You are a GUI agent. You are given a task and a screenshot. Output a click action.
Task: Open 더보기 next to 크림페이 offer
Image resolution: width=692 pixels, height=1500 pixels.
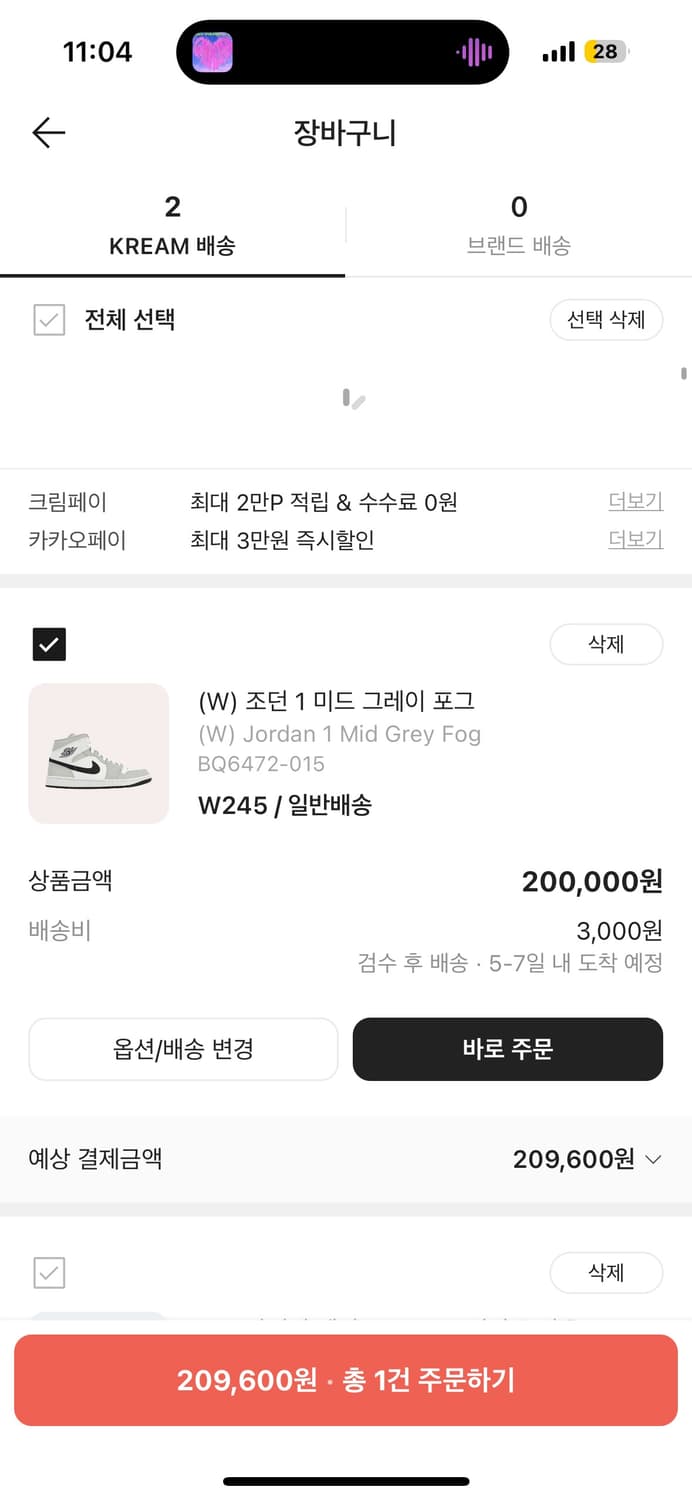point(635,501)
